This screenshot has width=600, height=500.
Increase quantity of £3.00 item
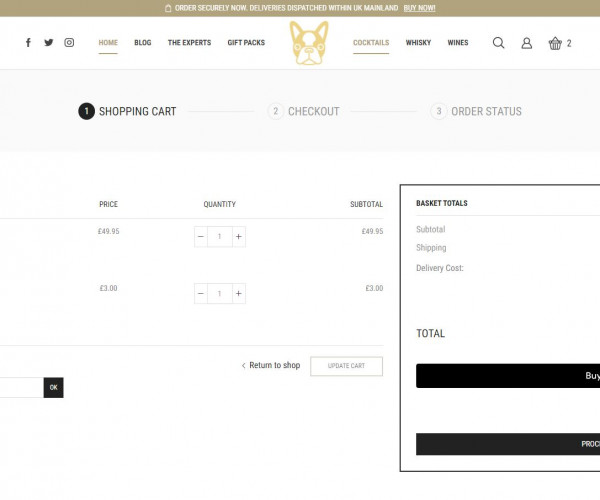tap(238, 294)
